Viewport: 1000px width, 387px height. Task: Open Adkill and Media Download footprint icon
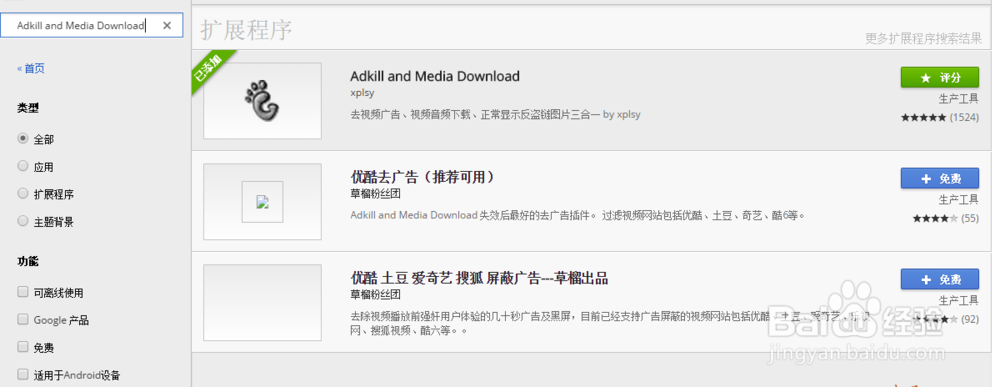[262, 101]
